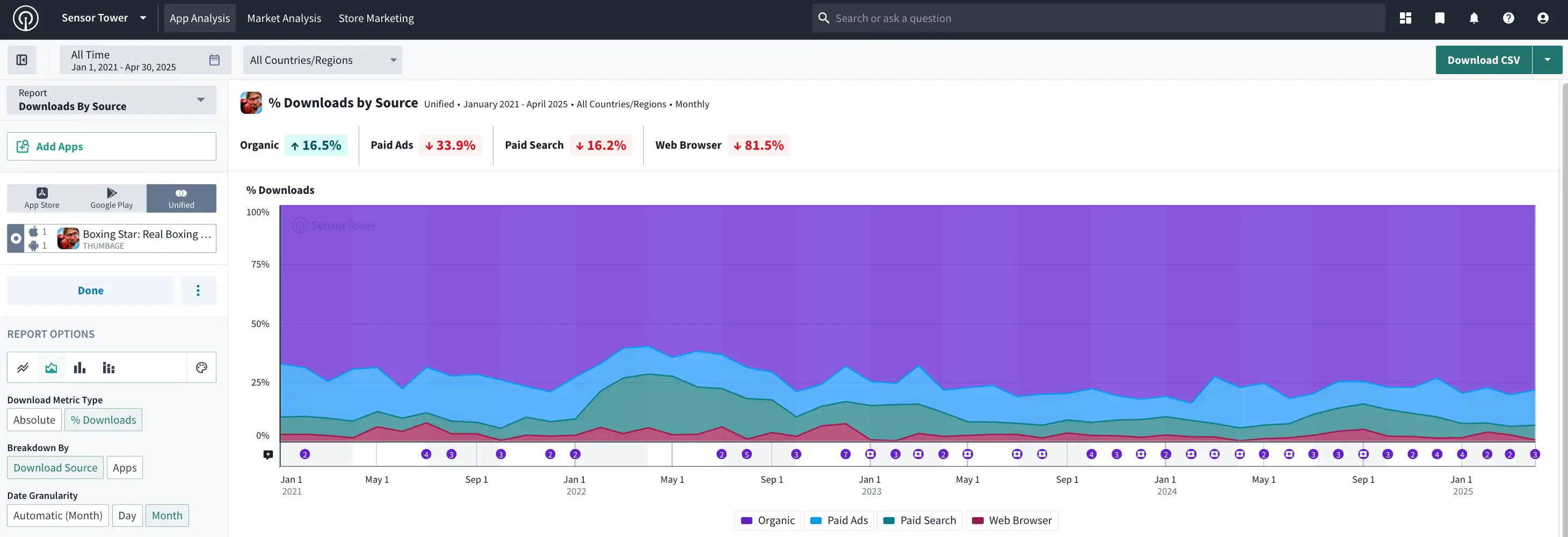
Task: Select the grouped bar chart icon
Action: click(x=108, y=368)
